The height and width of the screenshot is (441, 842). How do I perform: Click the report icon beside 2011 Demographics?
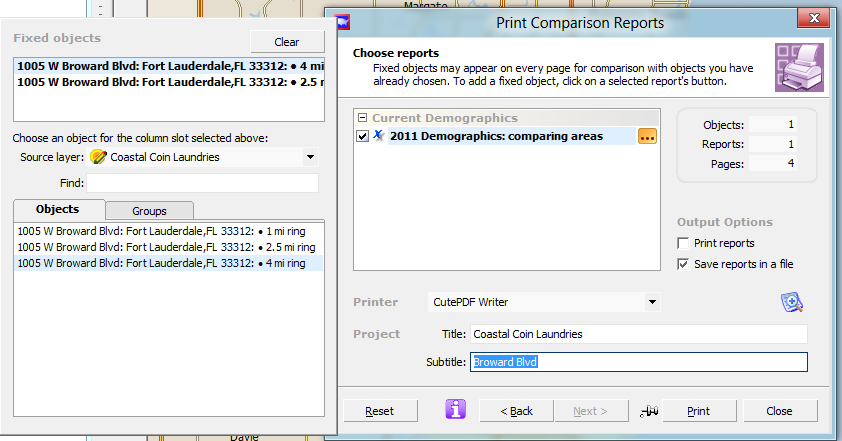tap(379, 136)
